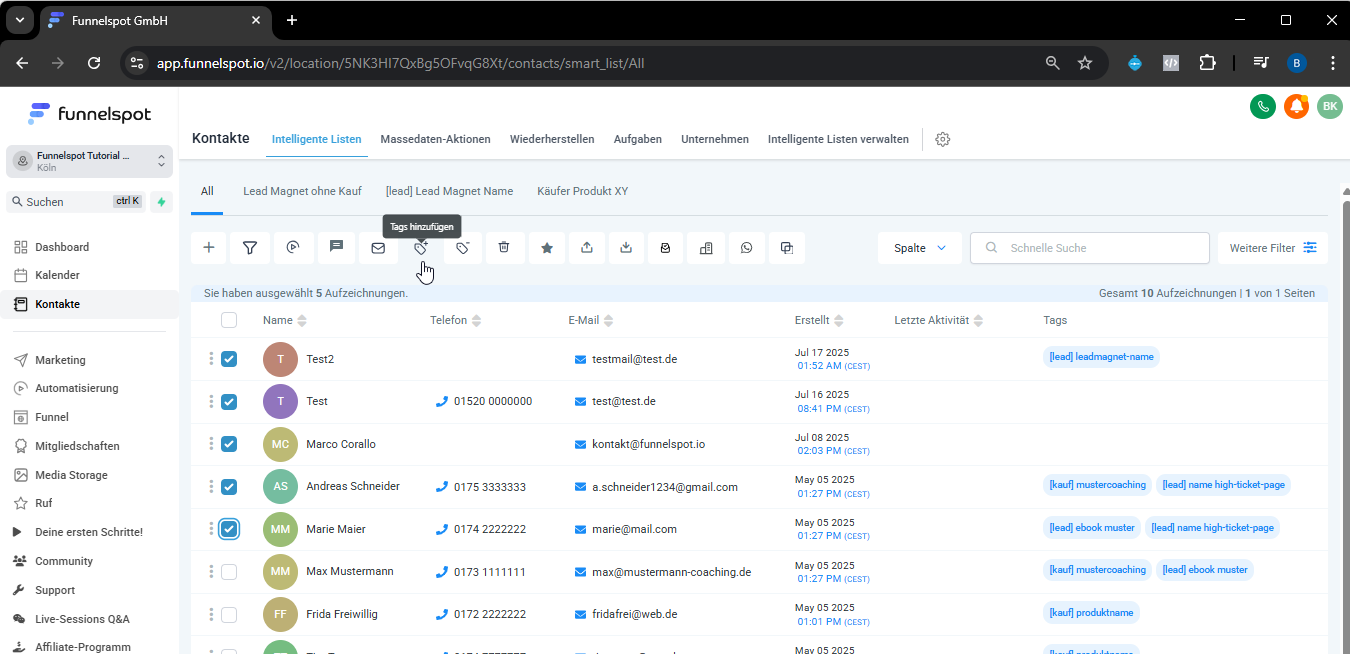Sort by the Letzte Aktivität column arrows
This screenshot has height=654, width=1350.
[x=978, y=321]
